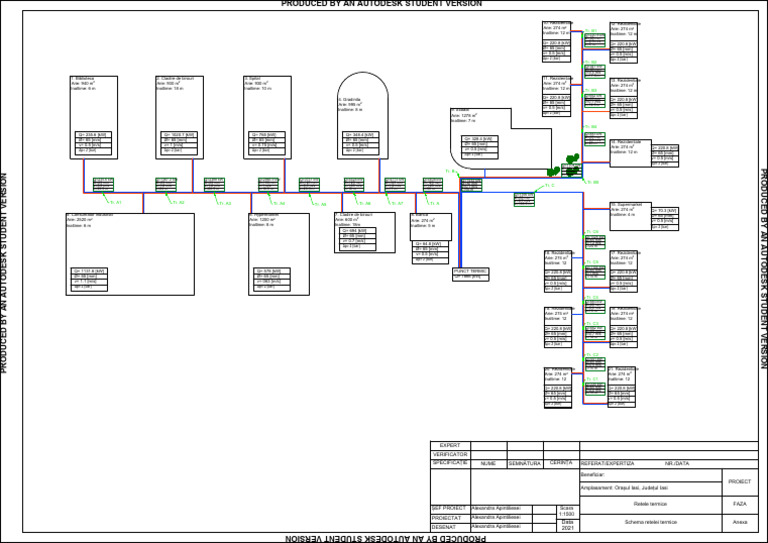Click the Q= 84.8 [kW] value under Banca
The width and height of the screenshot is (768, 543).
428,244
